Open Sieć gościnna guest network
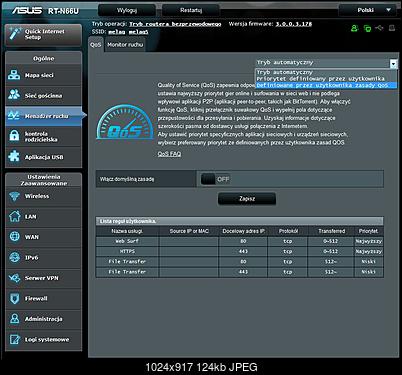402x375 pixels. point(43,96)
